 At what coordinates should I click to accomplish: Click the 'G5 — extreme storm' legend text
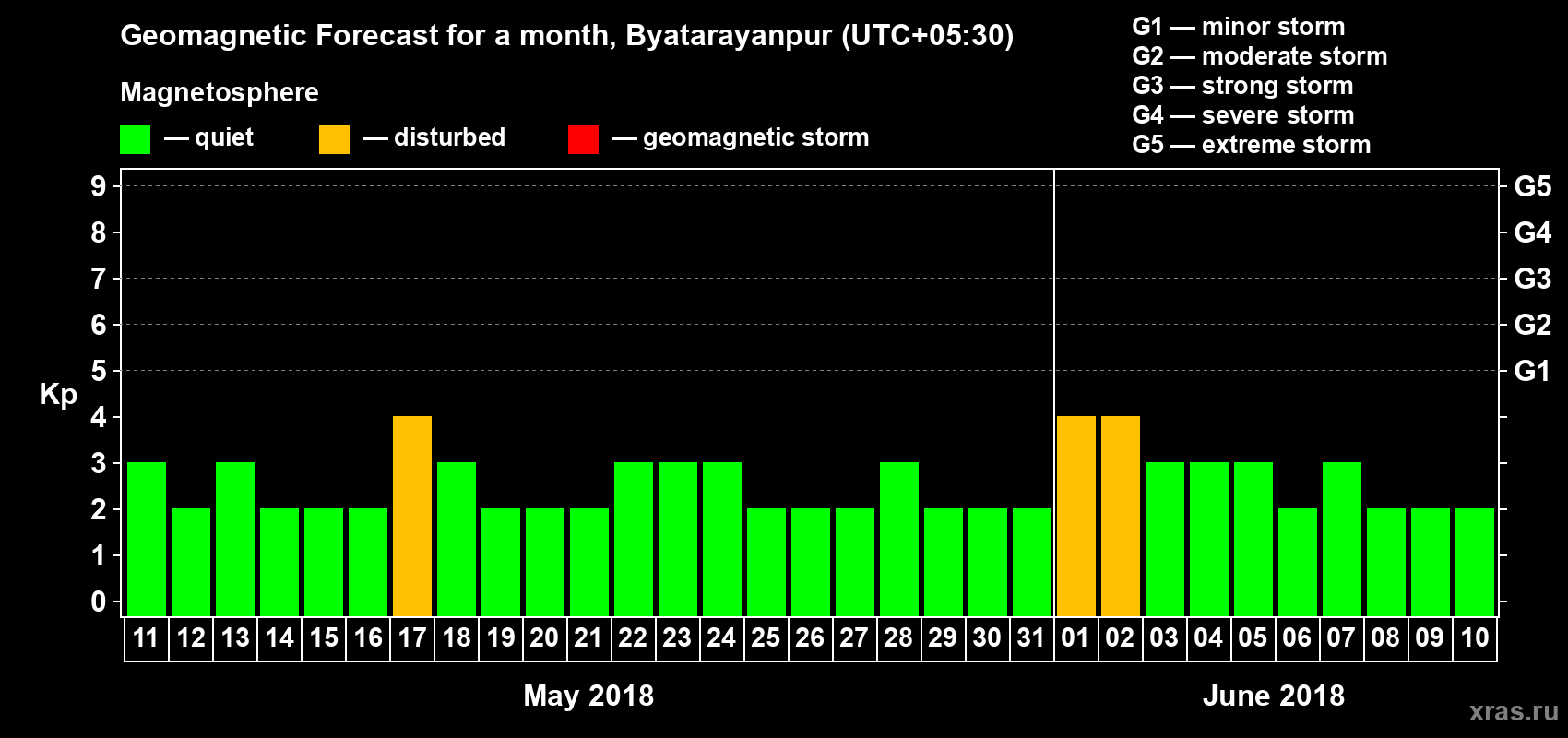1252,145
